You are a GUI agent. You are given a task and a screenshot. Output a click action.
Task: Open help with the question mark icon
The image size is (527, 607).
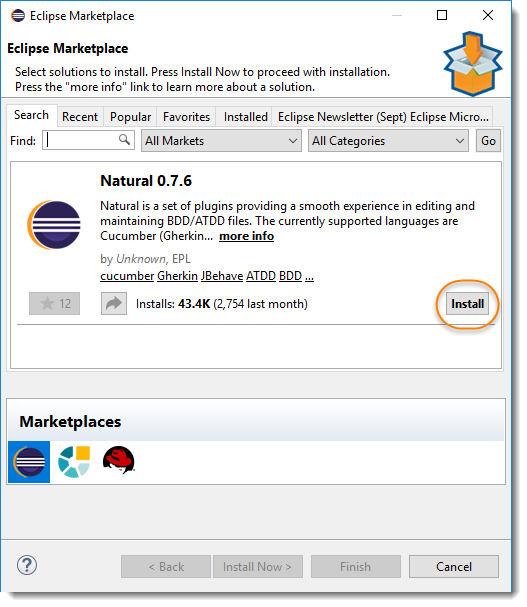click(27, 566)
